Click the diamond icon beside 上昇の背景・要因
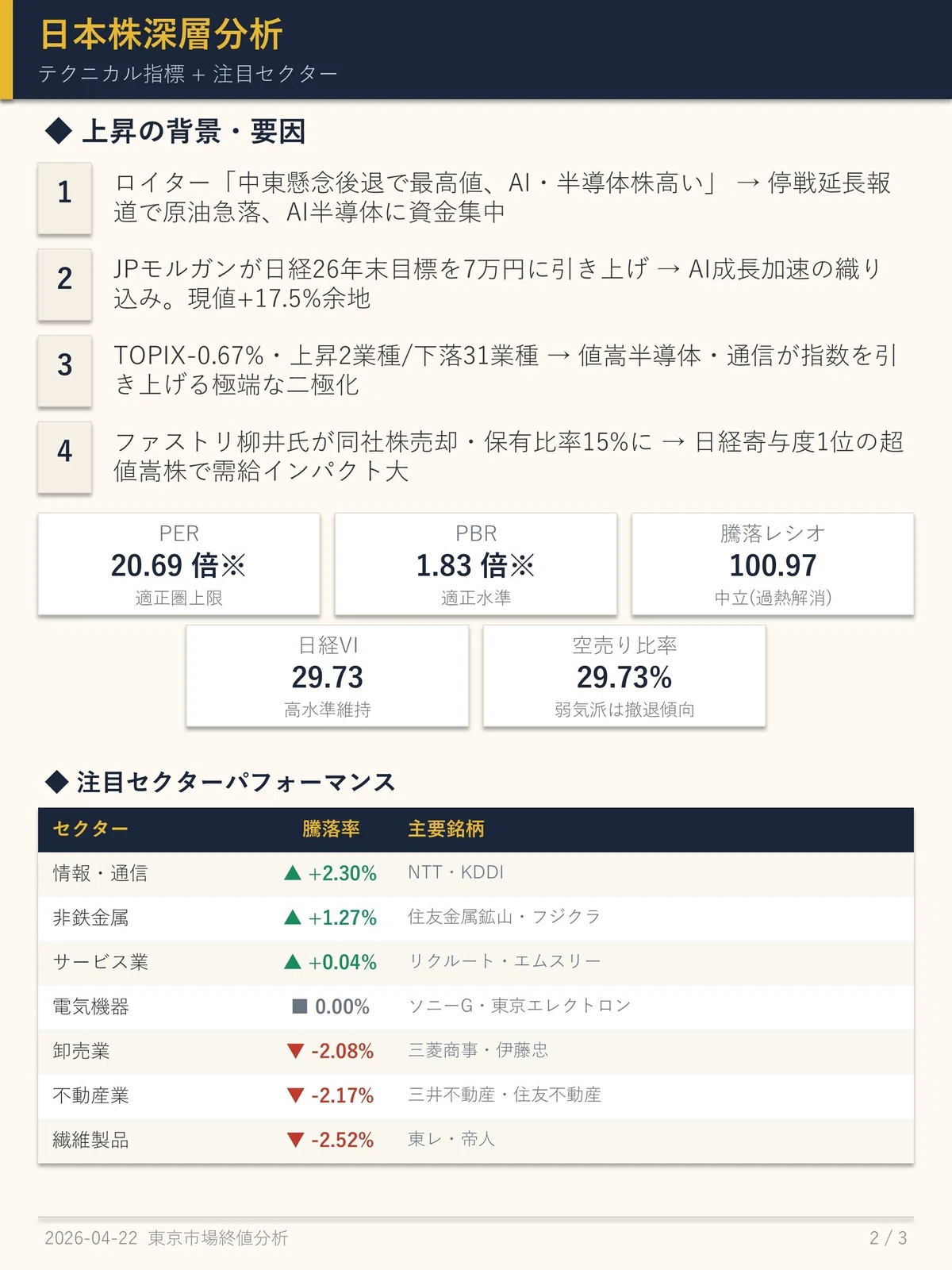This screenshot has width=952, height=1270. click(59, 131)
